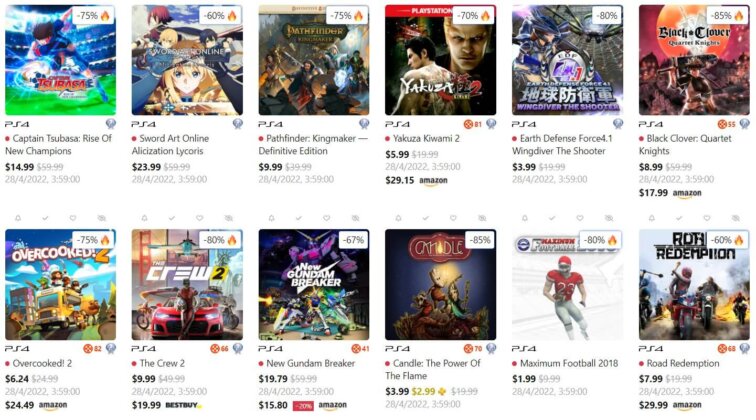This screenshot has width=756, height=420.
Task: Hide Candle: The Power Of The Flame via crossed-eye icon
Action: (x=482, y=218)
